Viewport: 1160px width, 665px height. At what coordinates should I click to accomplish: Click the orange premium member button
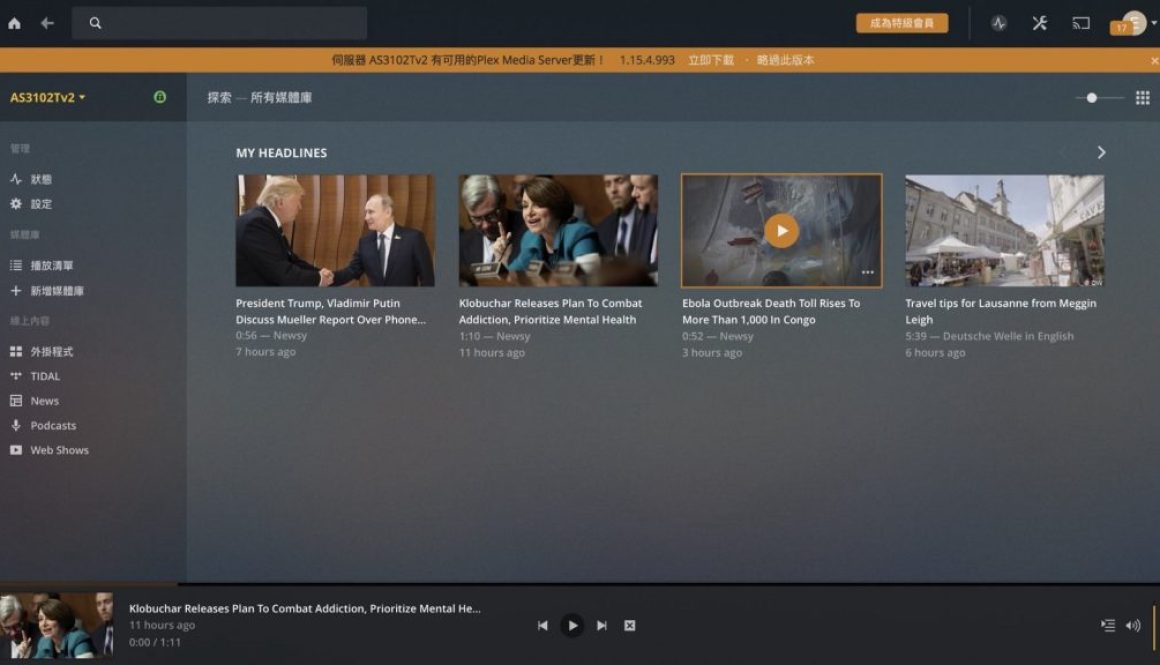pyautogui.click(x=902, y=23)
